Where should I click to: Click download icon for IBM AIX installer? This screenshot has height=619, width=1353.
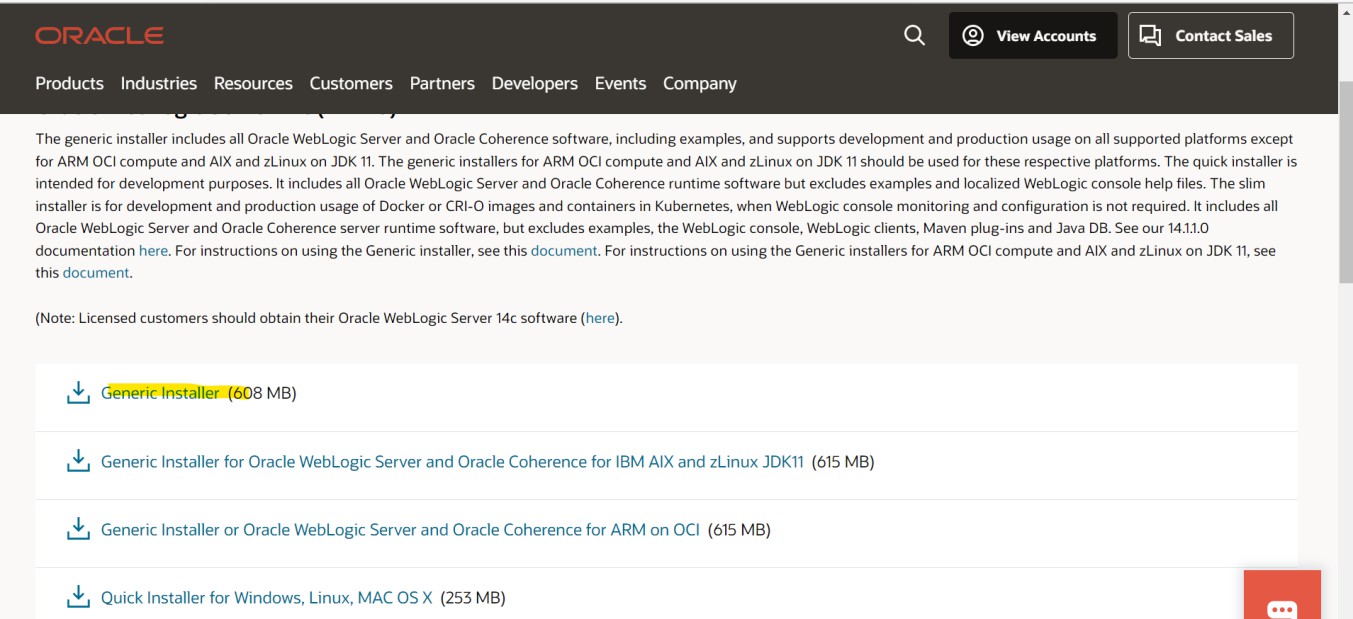(78, 462)
